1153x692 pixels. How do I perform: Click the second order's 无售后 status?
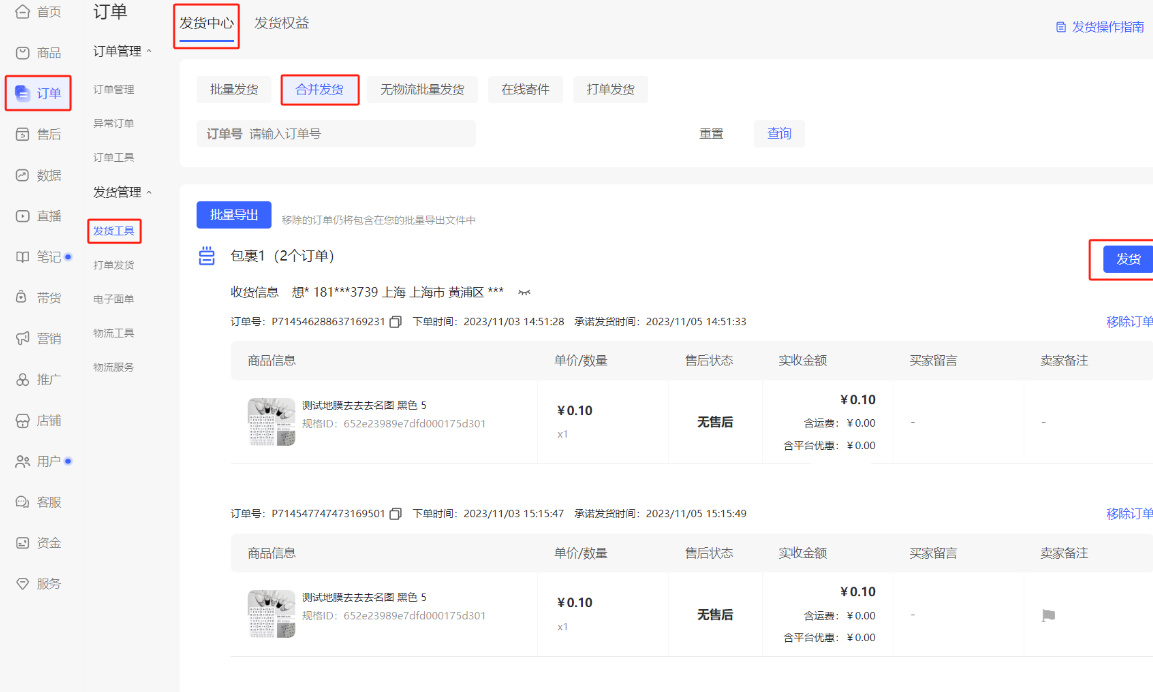pyautogui.click(x=715, y=614)
